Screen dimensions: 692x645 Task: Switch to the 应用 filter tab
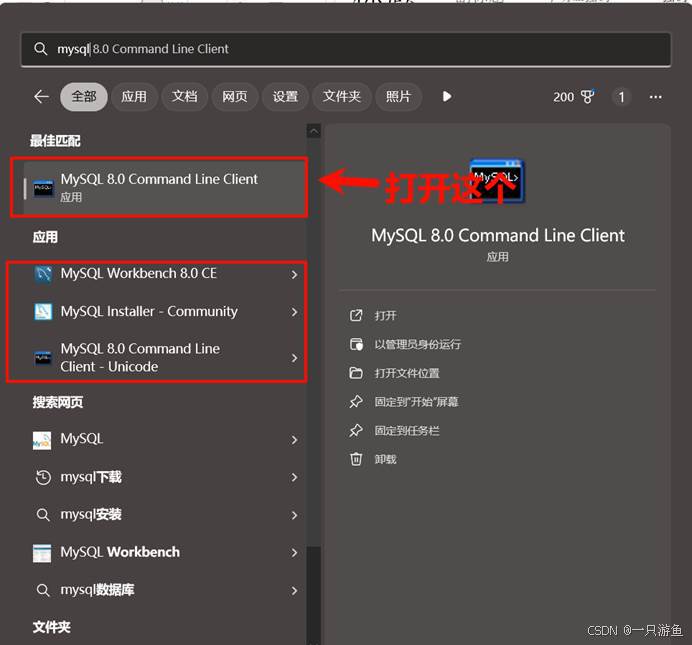(x=134, y=97)
